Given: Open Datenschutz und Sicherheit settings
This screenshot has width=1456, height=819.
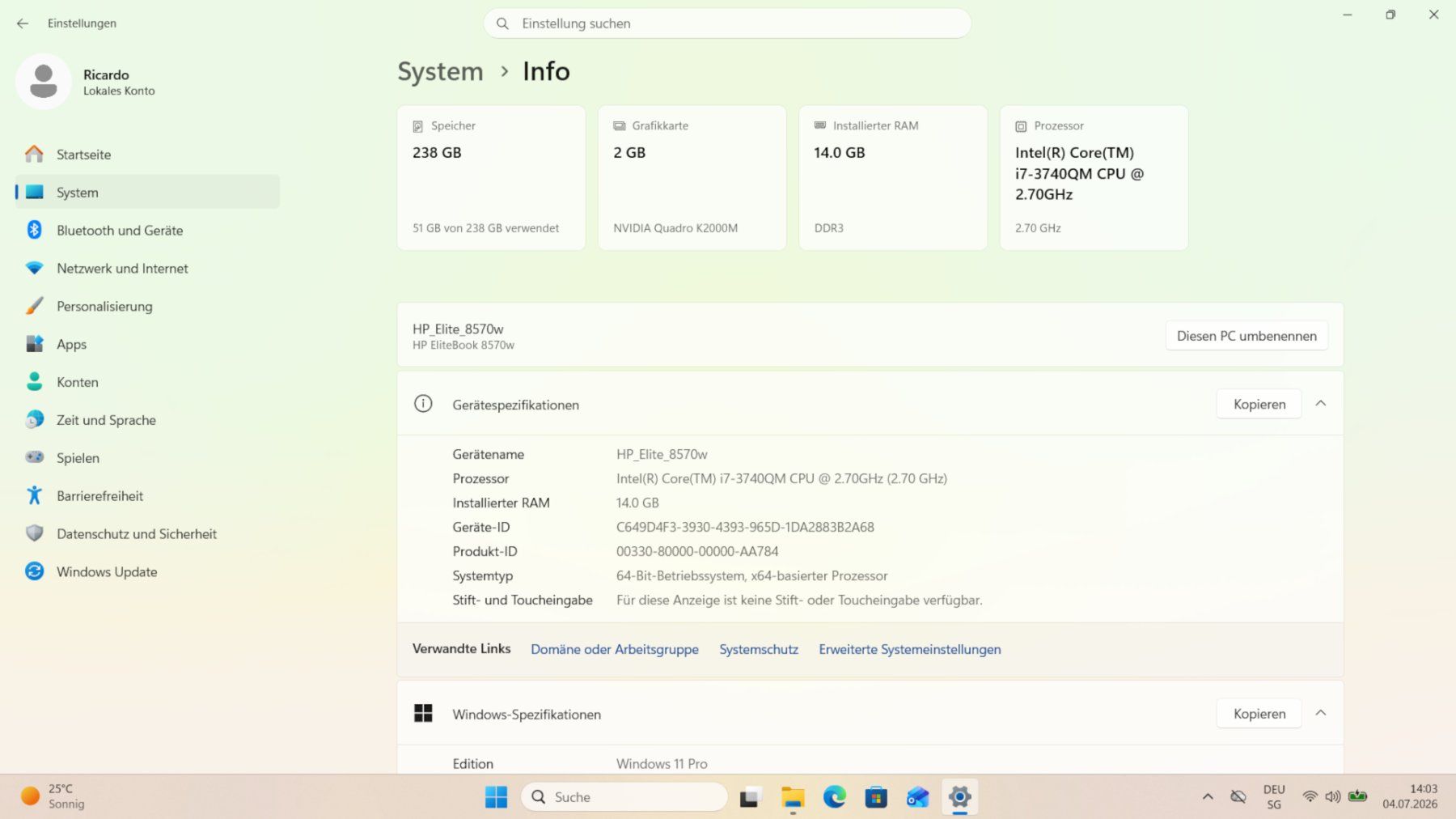Looking at the screenshot, I should coord(147,533).
